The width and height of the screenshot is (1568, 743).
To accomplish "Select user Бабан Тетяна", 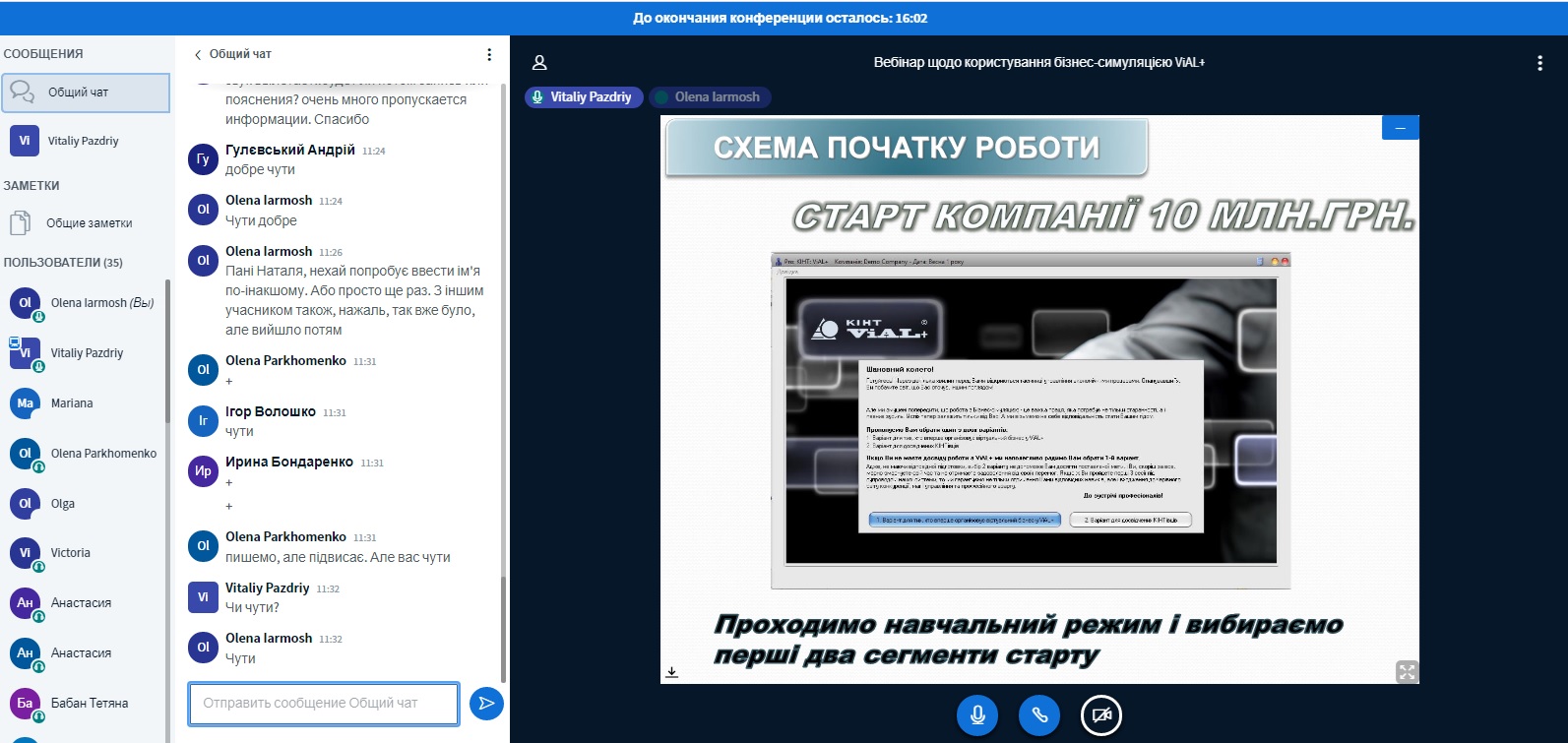I will point(84,703).
